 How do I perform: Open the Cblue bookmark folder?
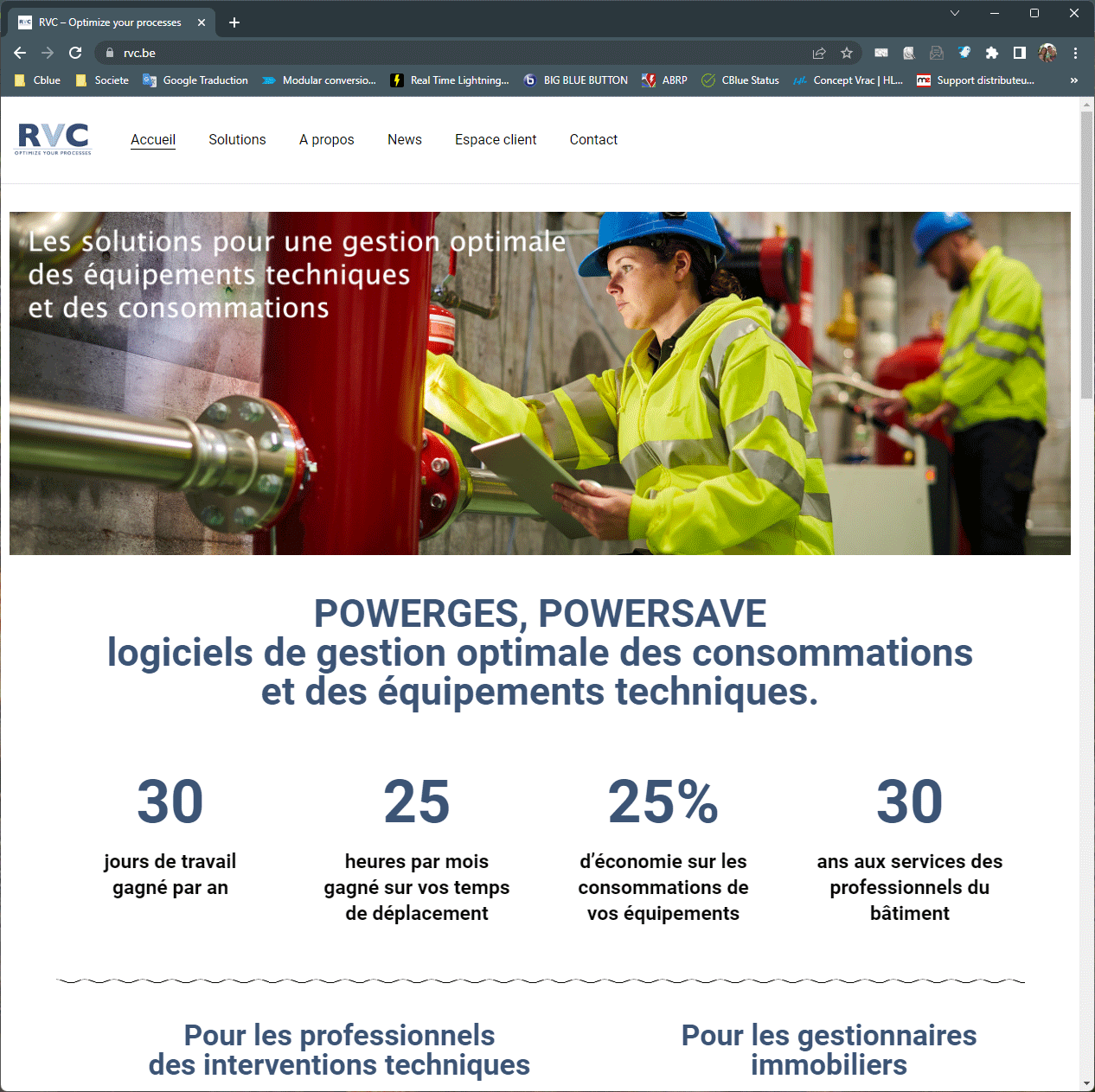[x=37, y=80]
